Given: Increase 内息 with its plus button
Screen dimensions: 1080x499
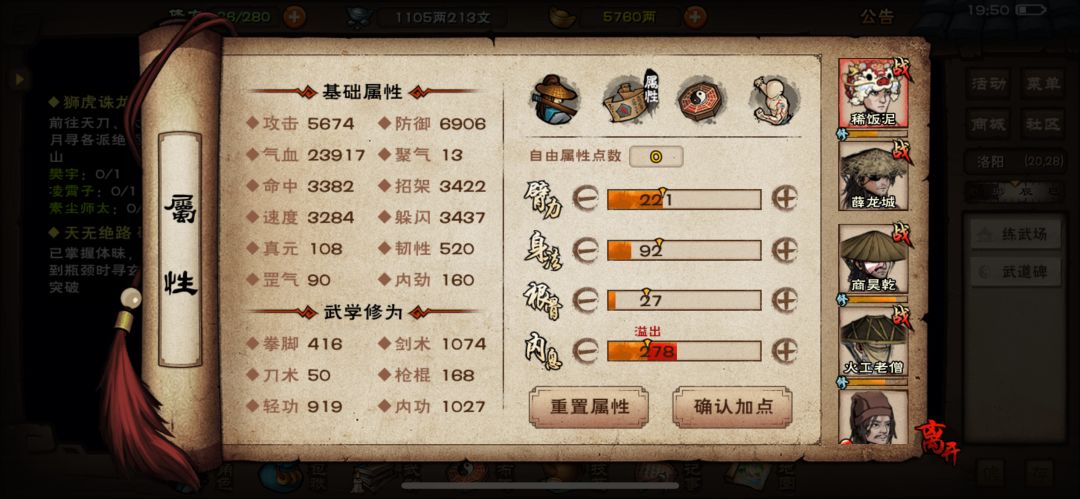Looking at the screenshot, I should (x=784, y=351).
